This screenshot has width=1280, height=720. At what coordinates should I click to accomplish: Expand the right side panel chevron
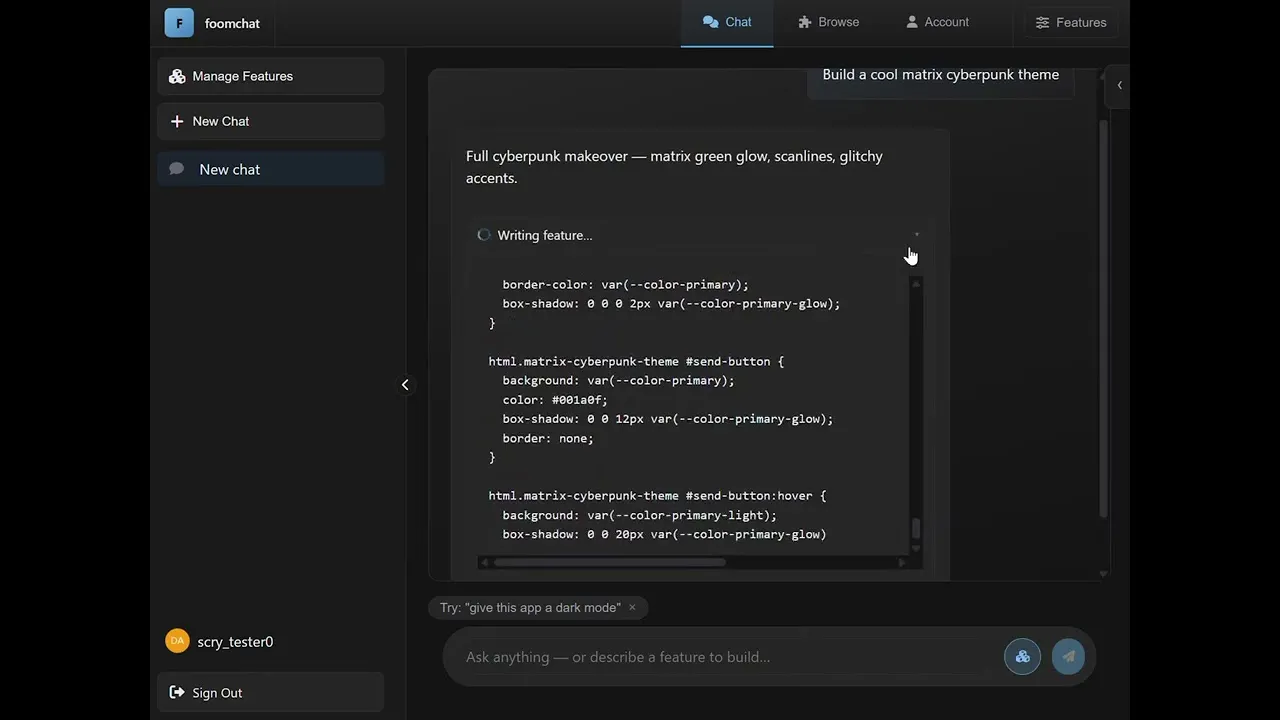click(x=1119, y=85)
